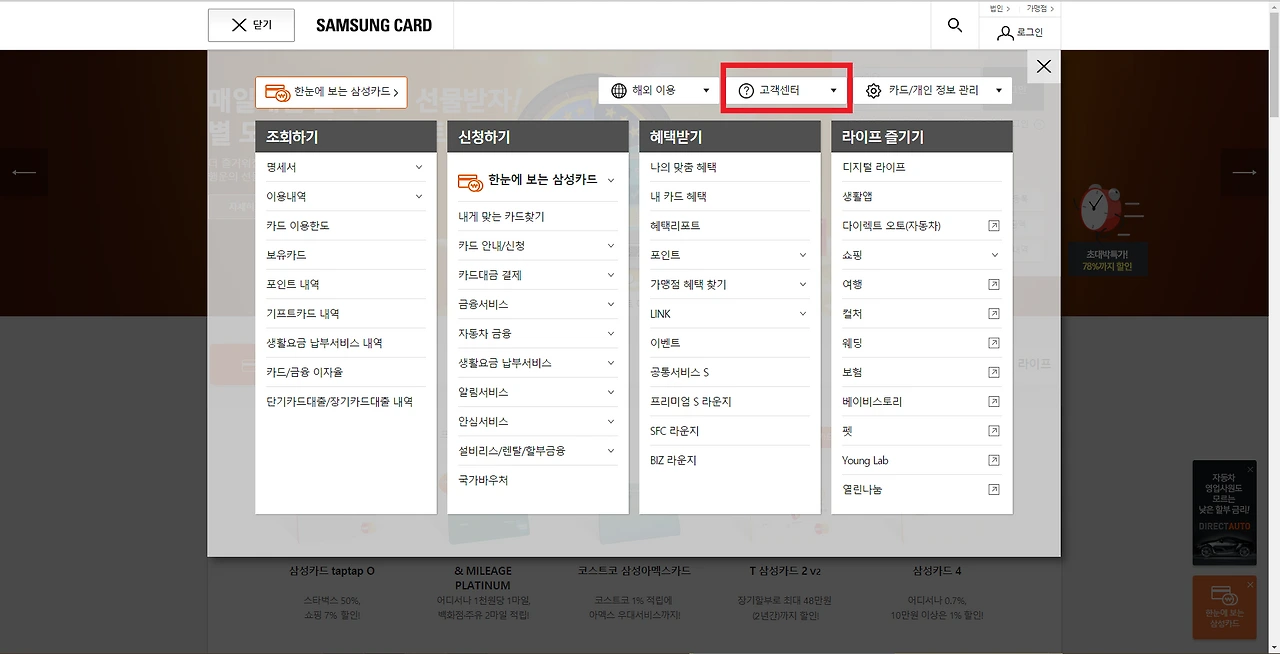Viewport: 1280px width, 654px height.
Task: Click the gear icon on 카드/개인 정보 관리
Action: [x=873, y=89]
